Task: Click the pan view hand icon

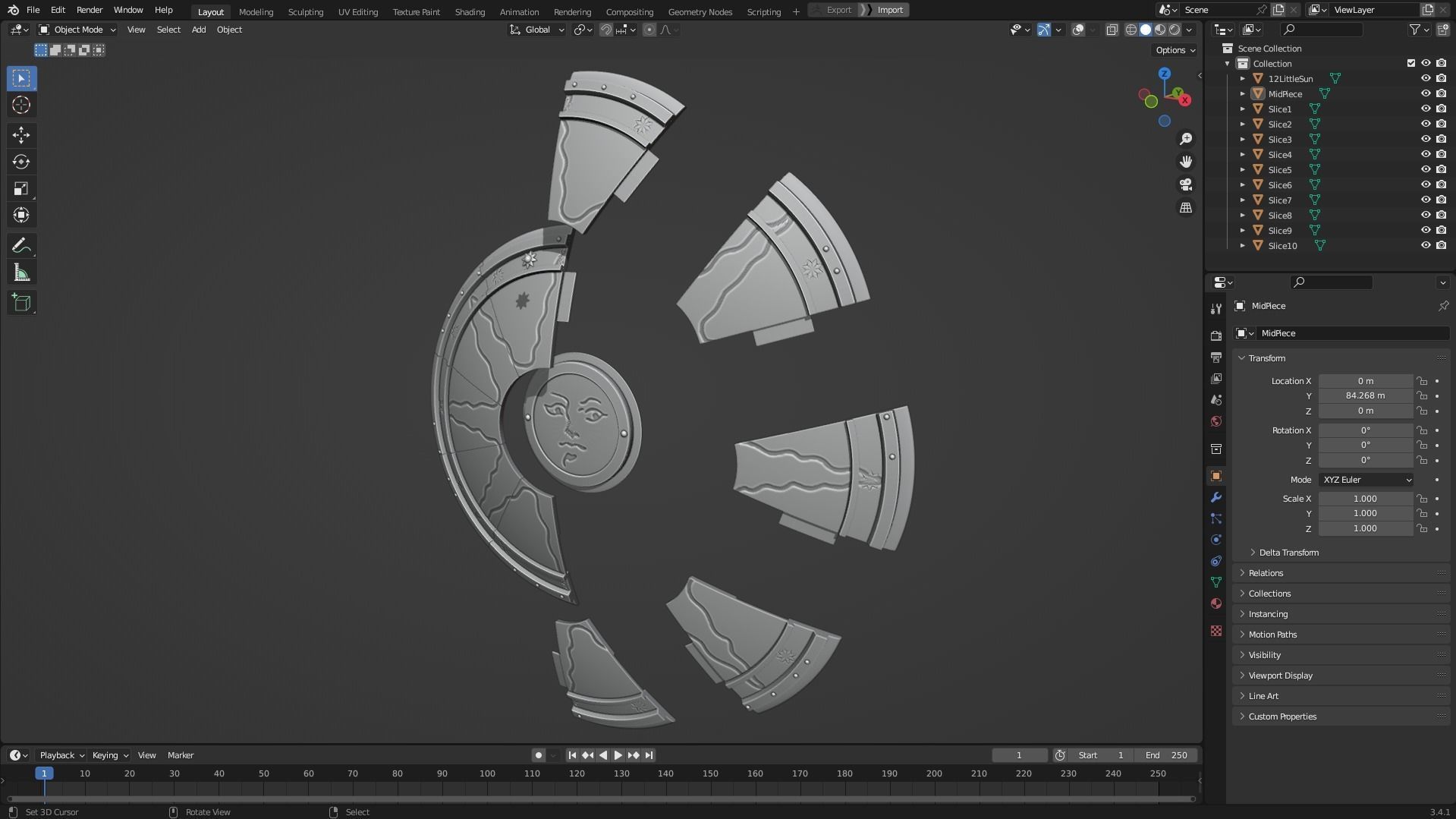Action: tap(1186, 162)
